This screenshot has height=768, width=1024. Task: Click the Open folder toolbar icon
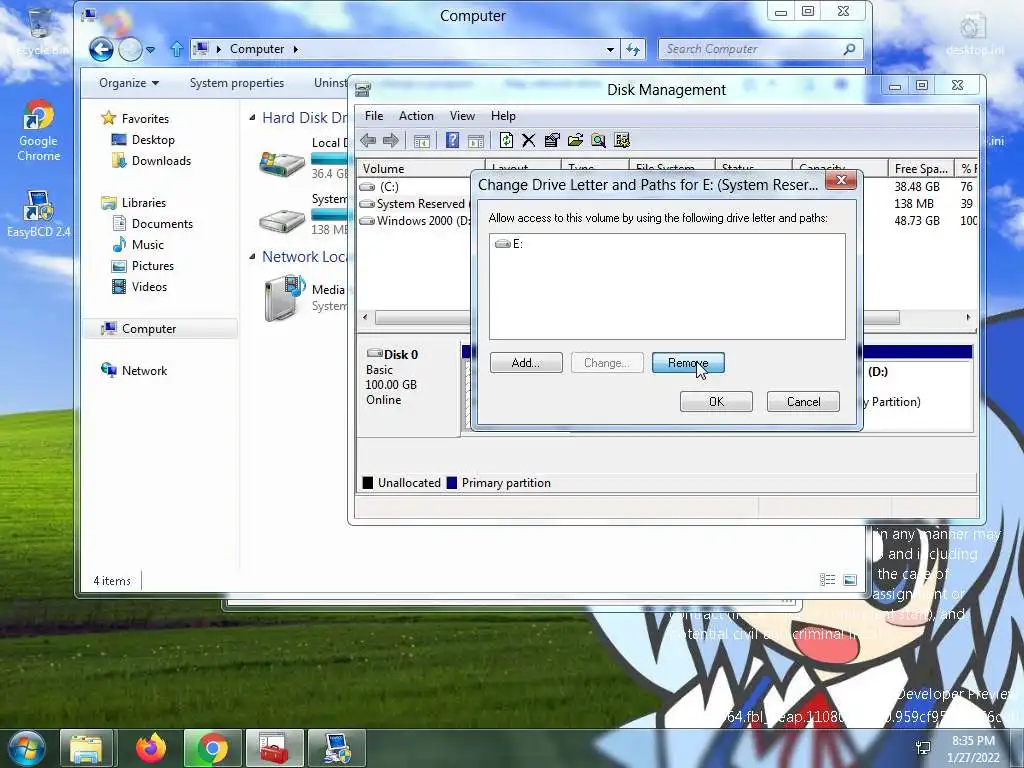tap(575, 140)
